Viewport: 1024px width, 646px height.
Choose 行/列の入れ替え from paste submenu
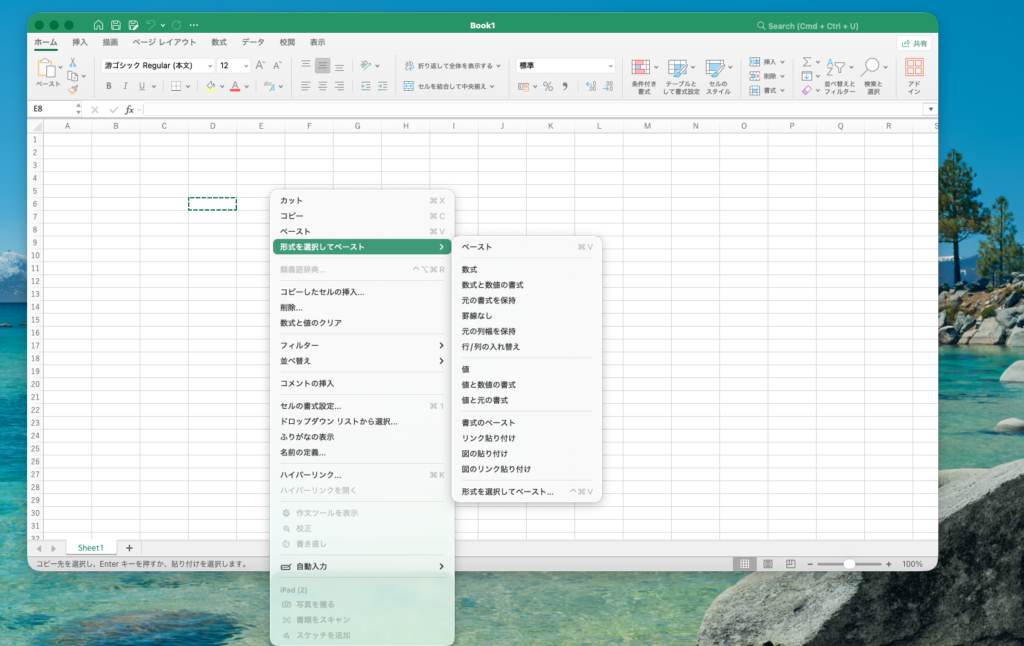[x=490, y=347]
